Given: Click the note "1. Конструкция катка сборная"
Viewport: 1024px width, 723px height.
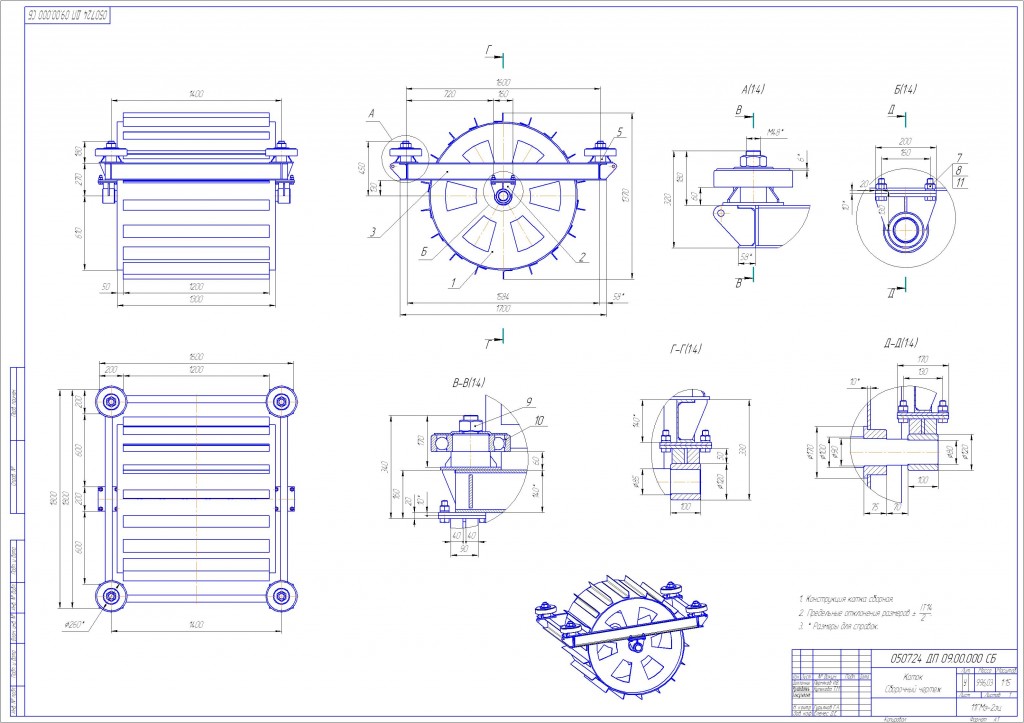Looking at the screenshot, I should [x=846, y=598].
